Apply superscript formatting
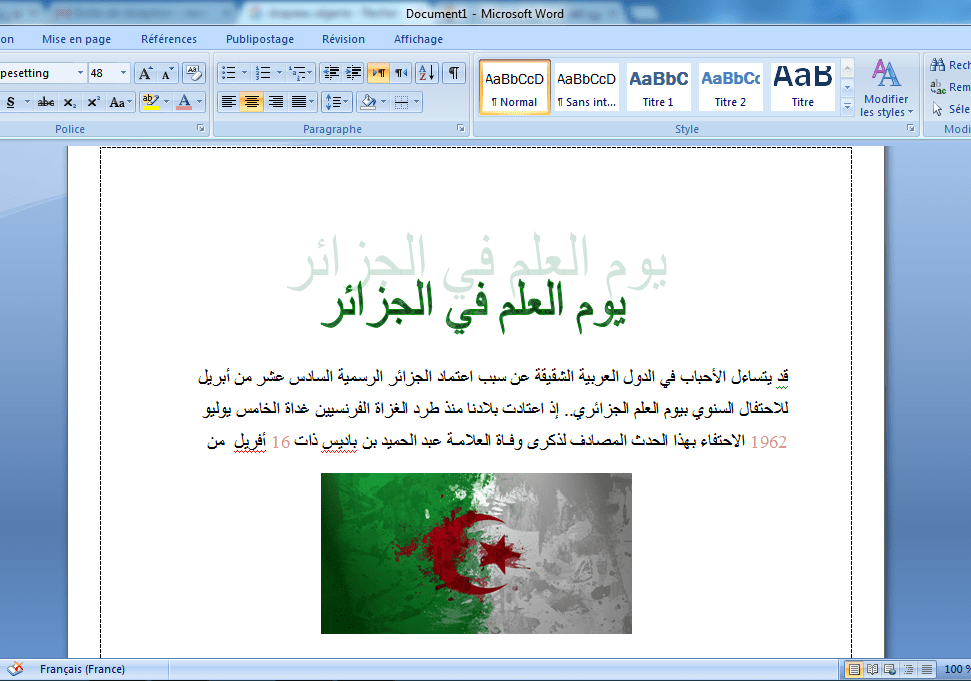Image resolution: width=971 pixels, height=681 pixels. (93, 102)
